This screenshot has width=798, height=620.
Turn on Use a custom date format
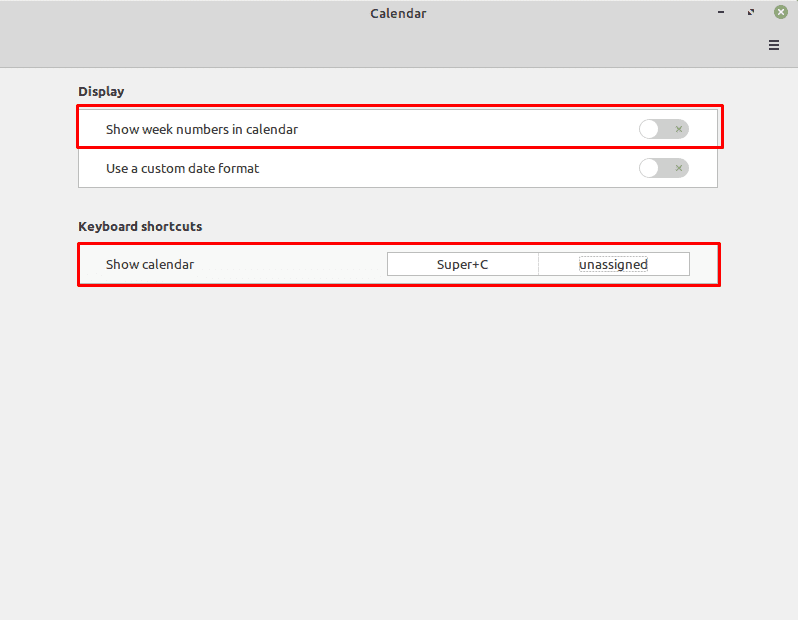[664, 168]
